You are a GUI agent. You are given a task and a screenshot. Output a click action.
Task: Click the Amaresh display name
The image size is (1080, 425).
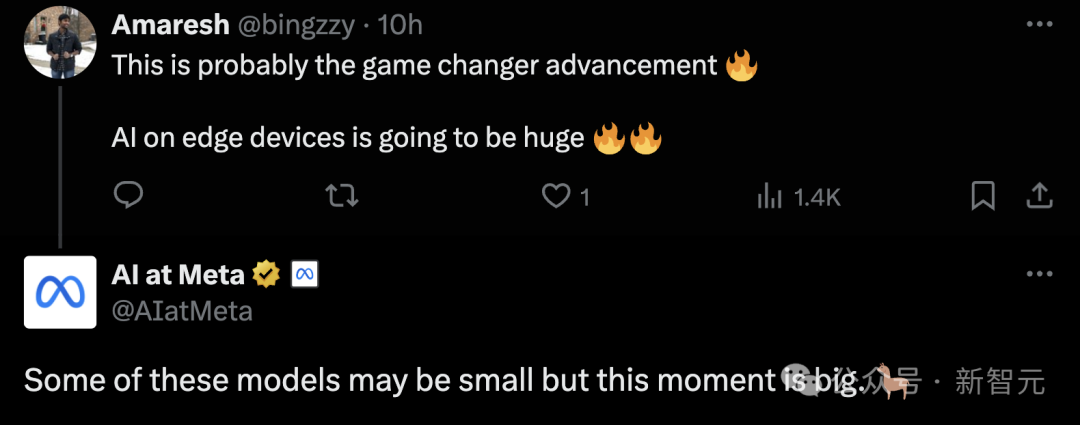170,25
